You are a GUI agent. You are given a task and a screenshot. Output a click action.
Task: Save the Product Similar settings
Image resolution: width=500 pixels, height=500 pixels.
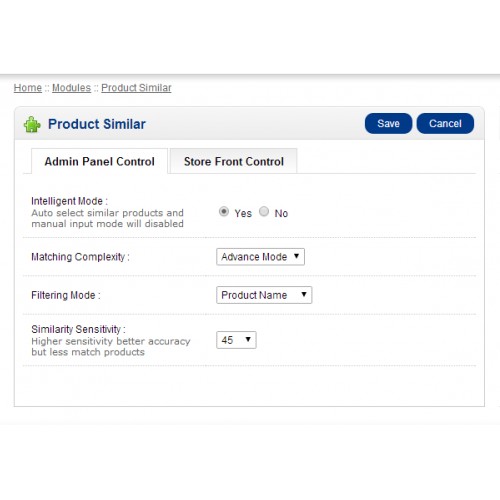click(388, 123)
